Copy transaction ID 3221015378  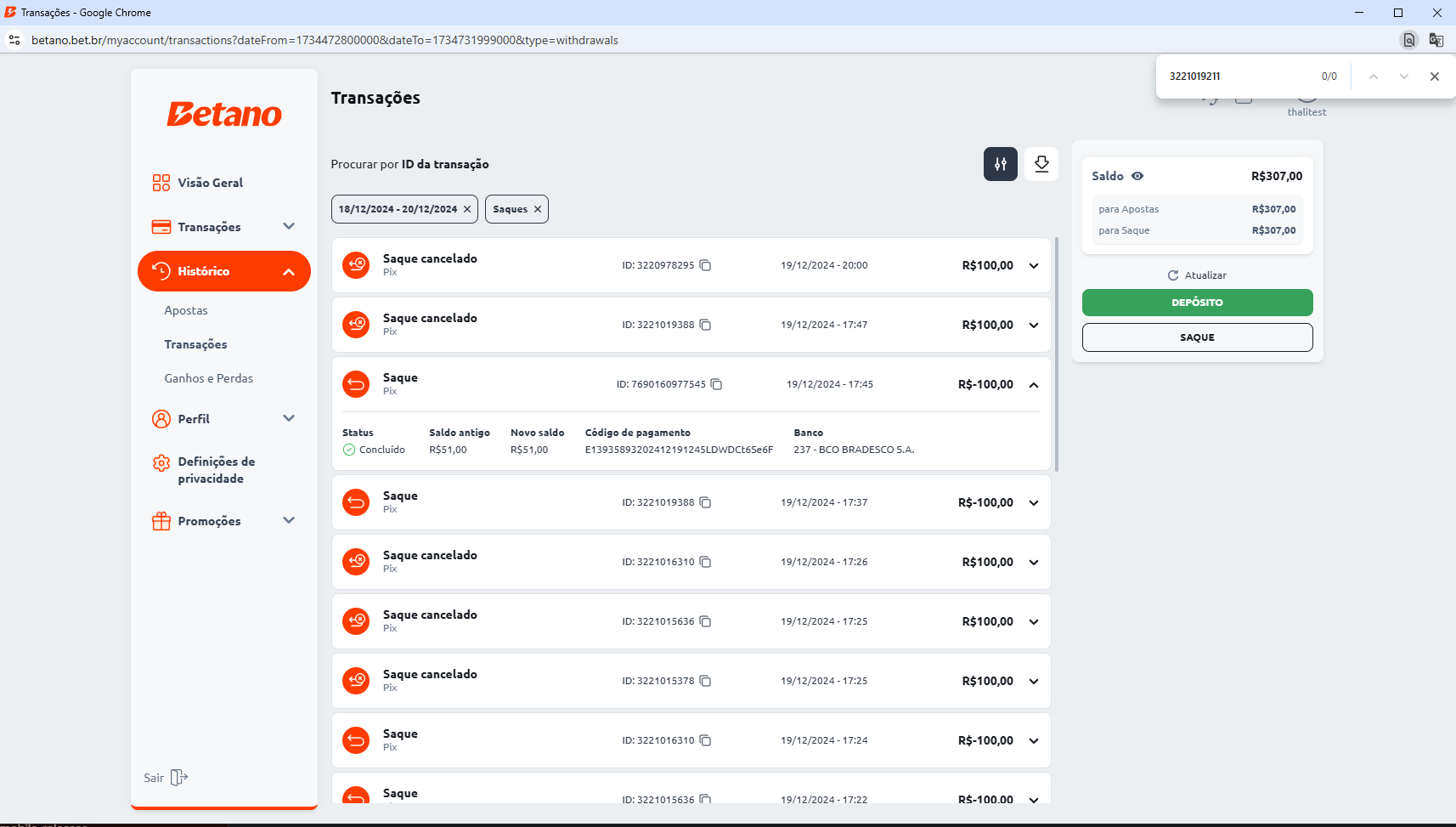[705, 681]
